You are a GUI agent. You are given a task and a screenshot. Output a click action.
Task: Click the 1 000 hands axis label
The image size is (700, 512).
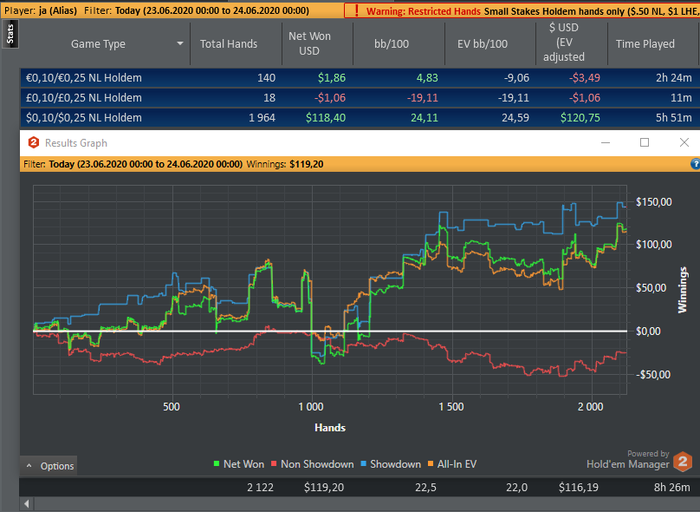[311, 407]
